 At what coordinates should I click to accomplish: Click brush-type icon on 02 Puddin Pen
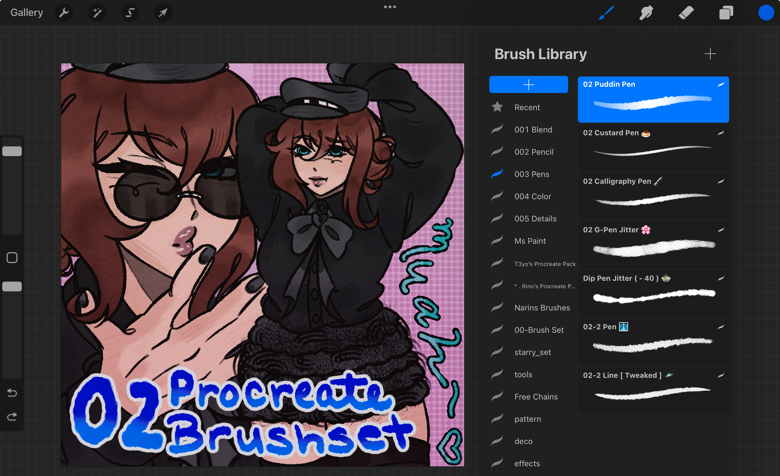[721, 85]
